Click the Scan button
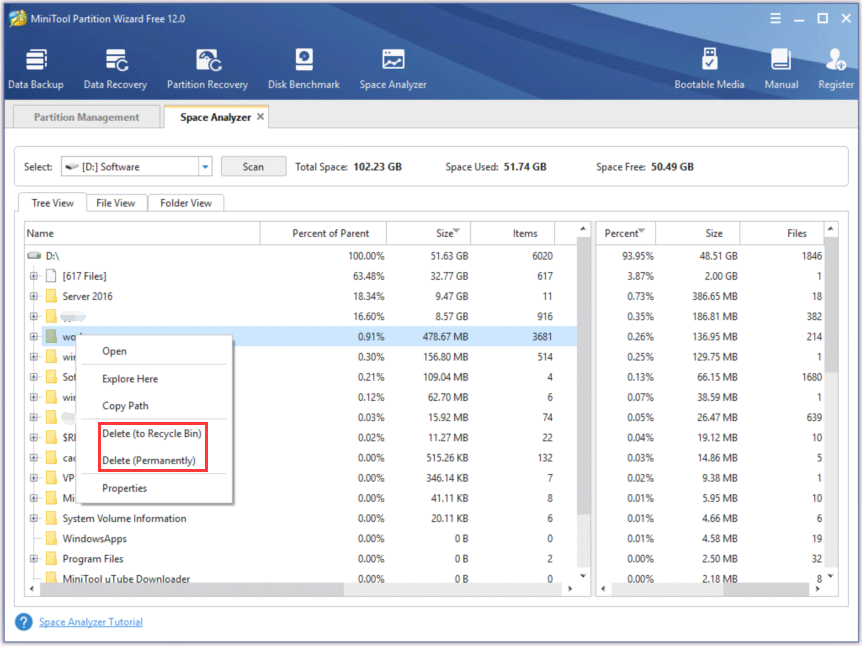 coord(253,167)
